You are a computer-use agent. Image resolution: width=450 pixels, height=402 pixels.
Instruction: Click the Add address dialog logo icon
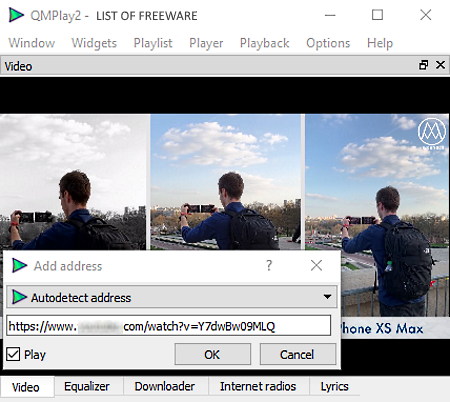click(19, 266)
